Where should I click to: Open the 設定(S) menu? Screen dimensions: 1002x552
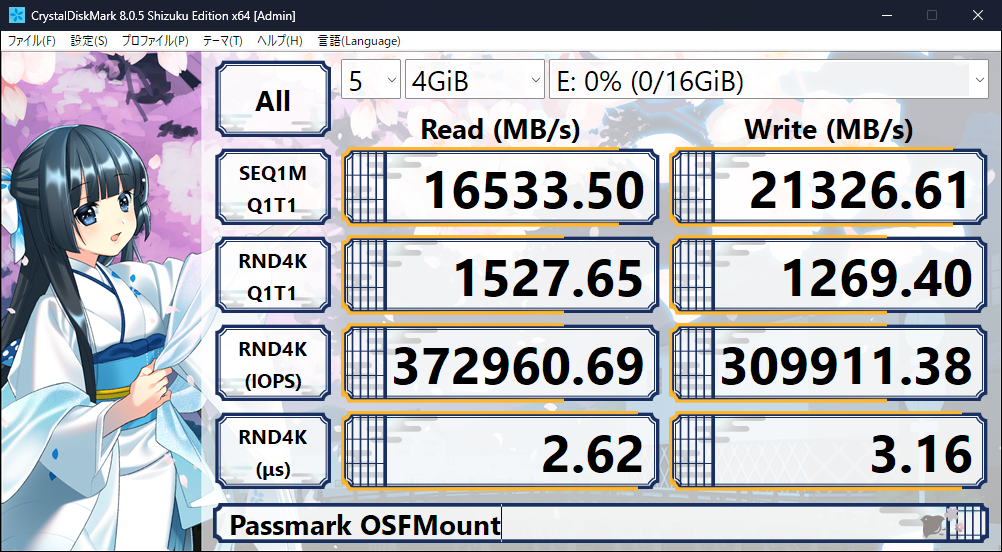pyautogui.click(x=89, y=41)
